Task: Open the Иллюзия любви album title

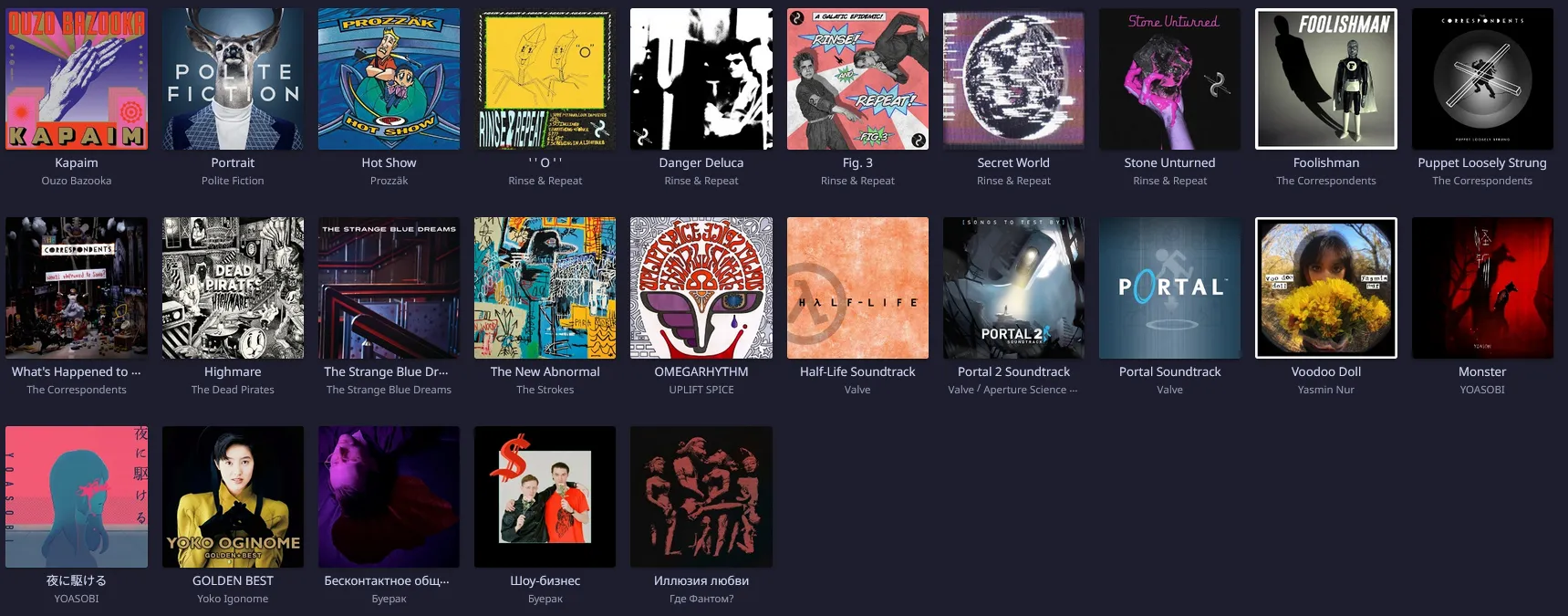Action: (701, 580)
